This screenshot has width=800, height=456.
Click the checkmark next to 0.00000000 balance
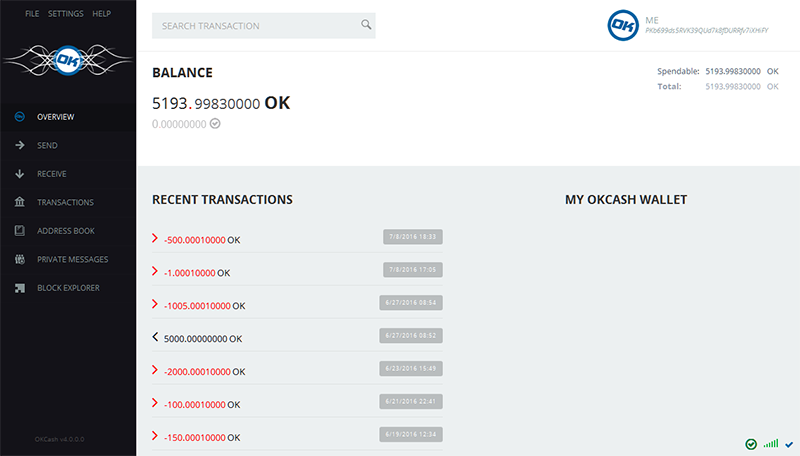tap(215, 123)
